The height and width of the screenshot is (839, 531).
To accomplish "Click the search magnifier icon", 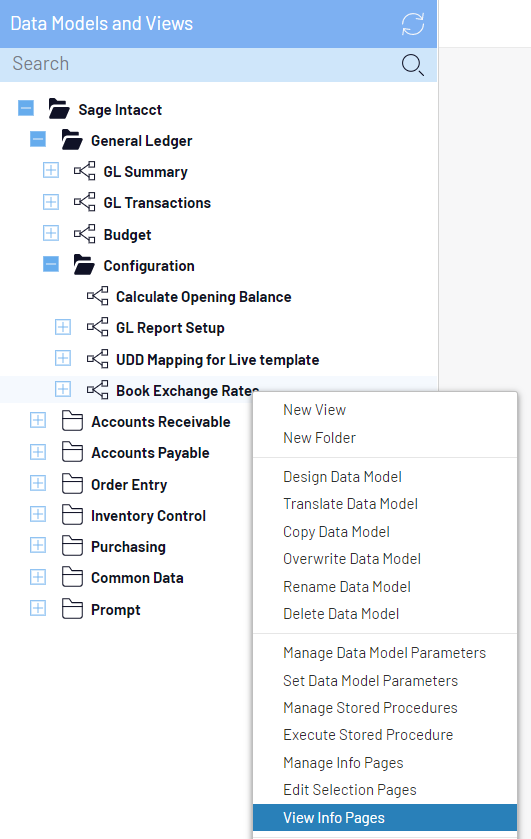I will click(413, 65).
